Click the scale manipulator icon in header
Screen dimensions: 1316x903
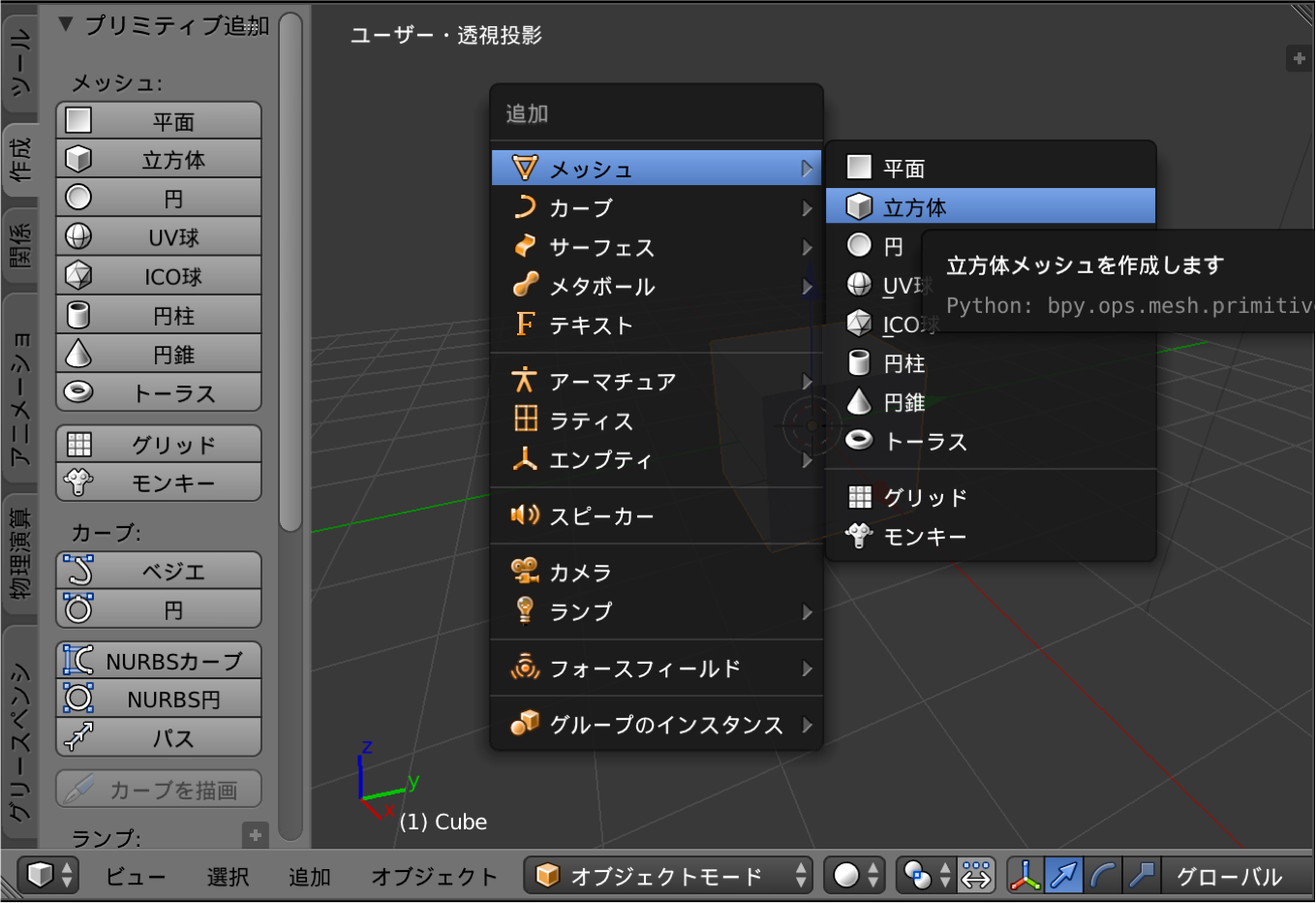tap(1141, 876)
